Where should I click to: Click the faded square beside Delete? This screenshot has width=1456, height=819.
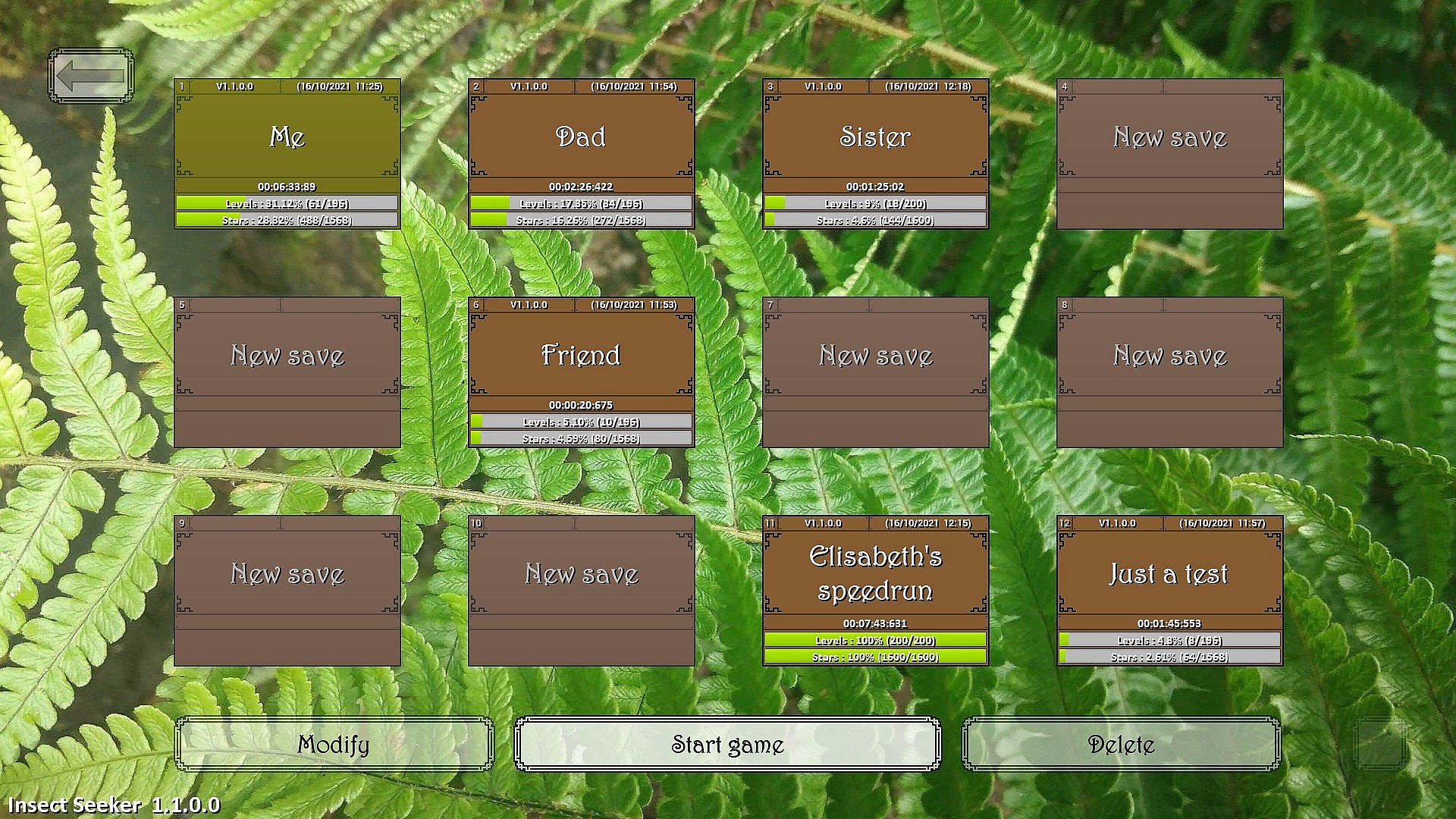(1380, 744)
